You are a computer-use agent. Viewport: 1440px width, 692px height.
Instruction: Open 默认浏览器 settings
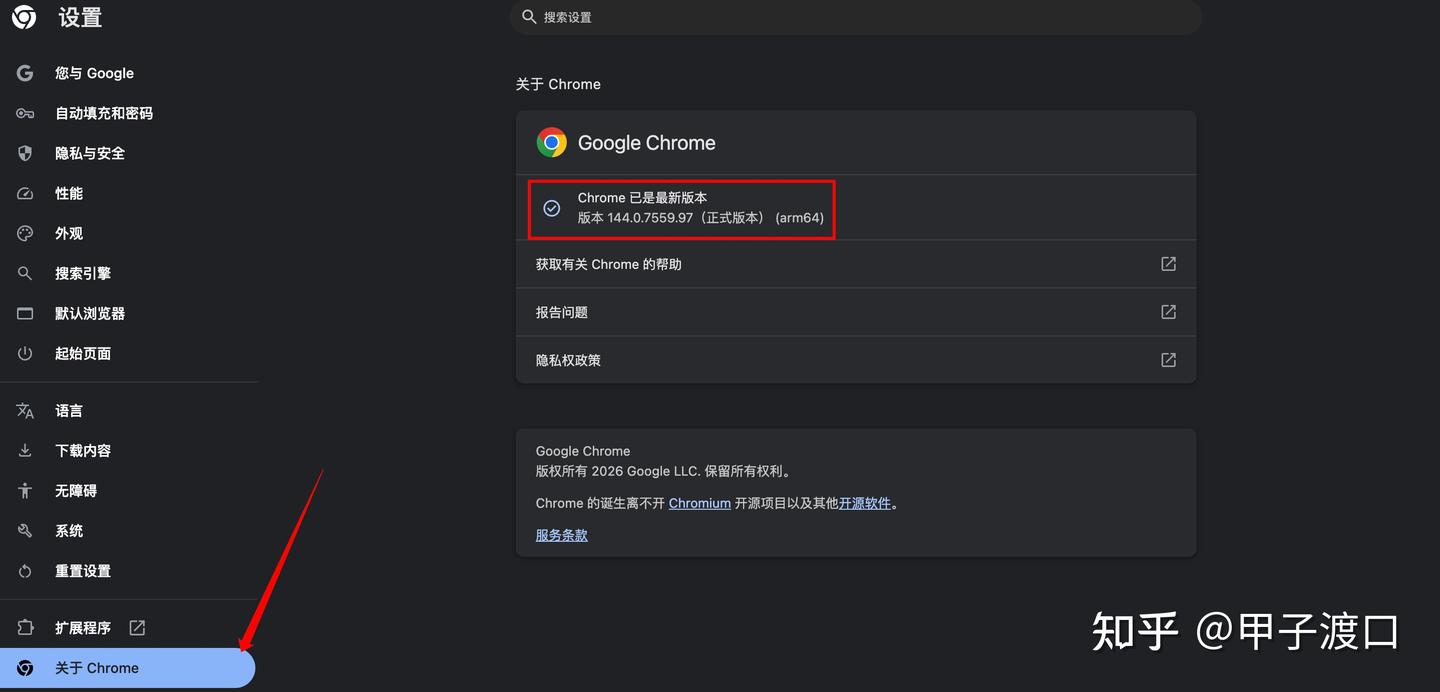(x=128, y=313)
